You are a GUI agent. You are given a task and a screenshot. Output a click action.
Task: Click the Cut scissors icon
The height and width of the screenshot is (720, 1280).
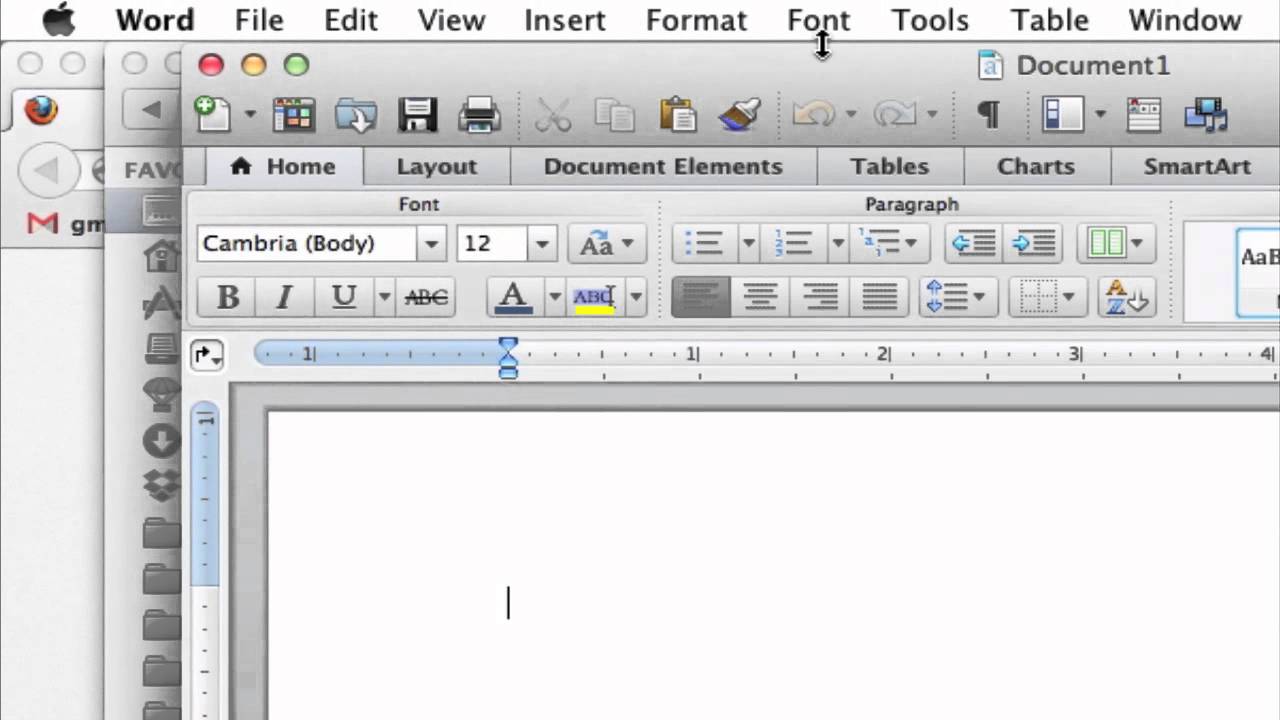pyautogui.click(x=552, y=115)
